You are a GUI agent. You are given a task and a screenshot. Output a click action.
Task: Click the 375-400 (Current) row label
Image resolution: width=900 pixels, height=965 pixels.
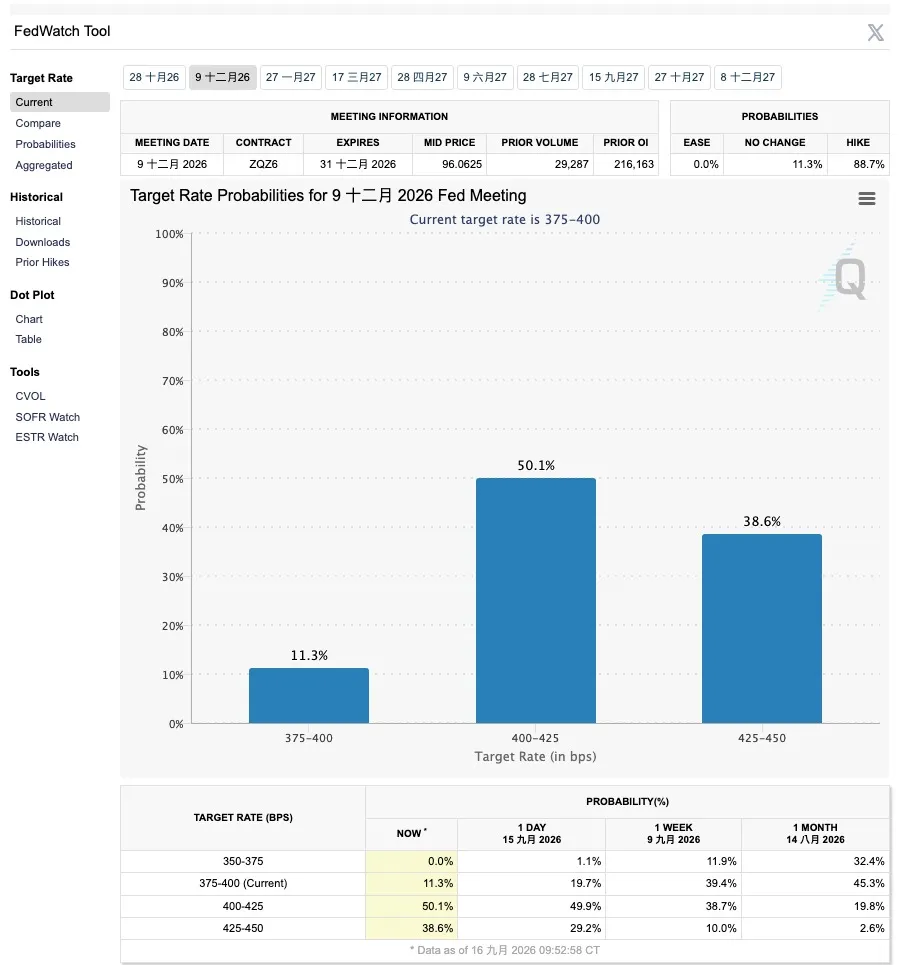243,883
